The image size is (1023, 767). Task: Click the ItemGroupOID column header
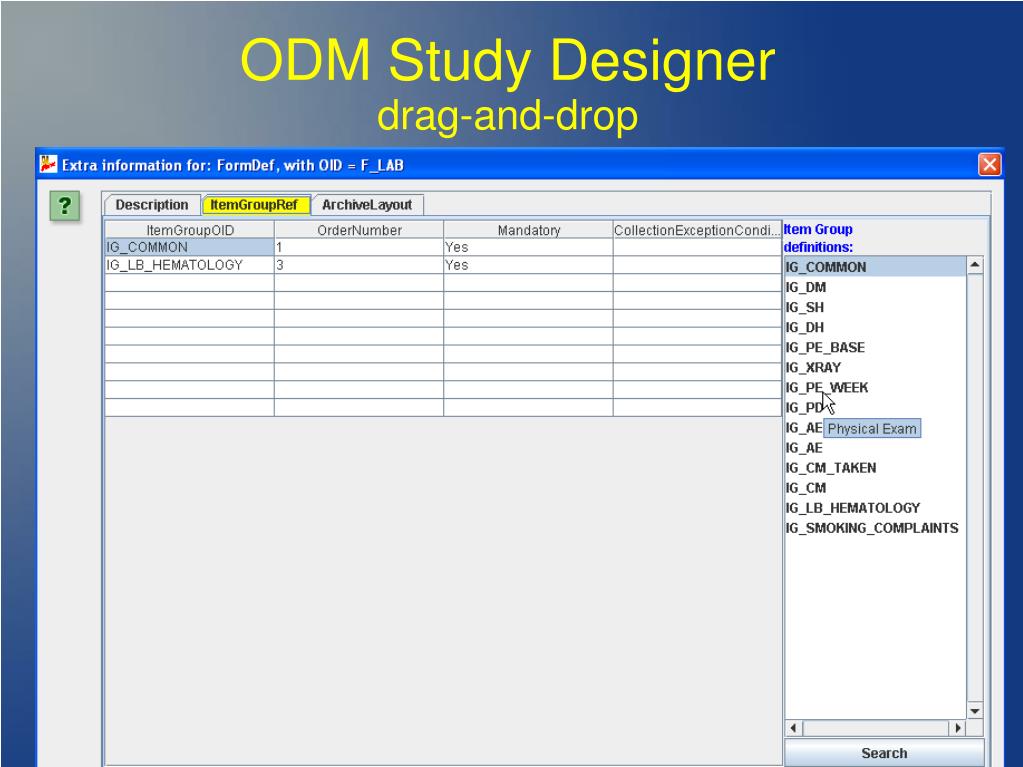tap(190, 230)
